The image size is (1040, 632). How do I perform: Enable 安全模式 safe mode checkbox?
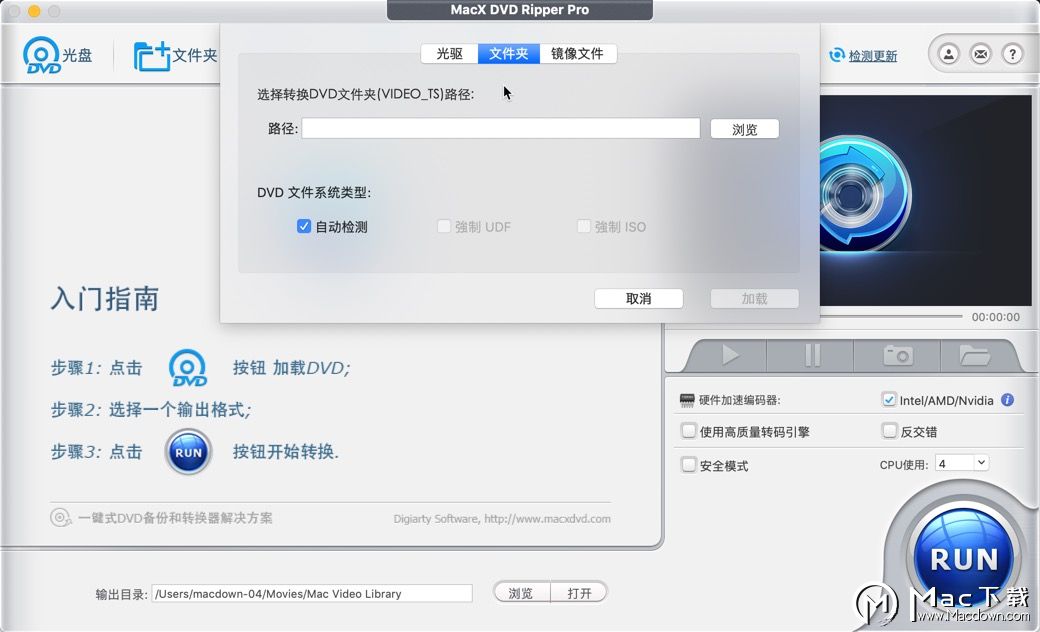(688, 465)
